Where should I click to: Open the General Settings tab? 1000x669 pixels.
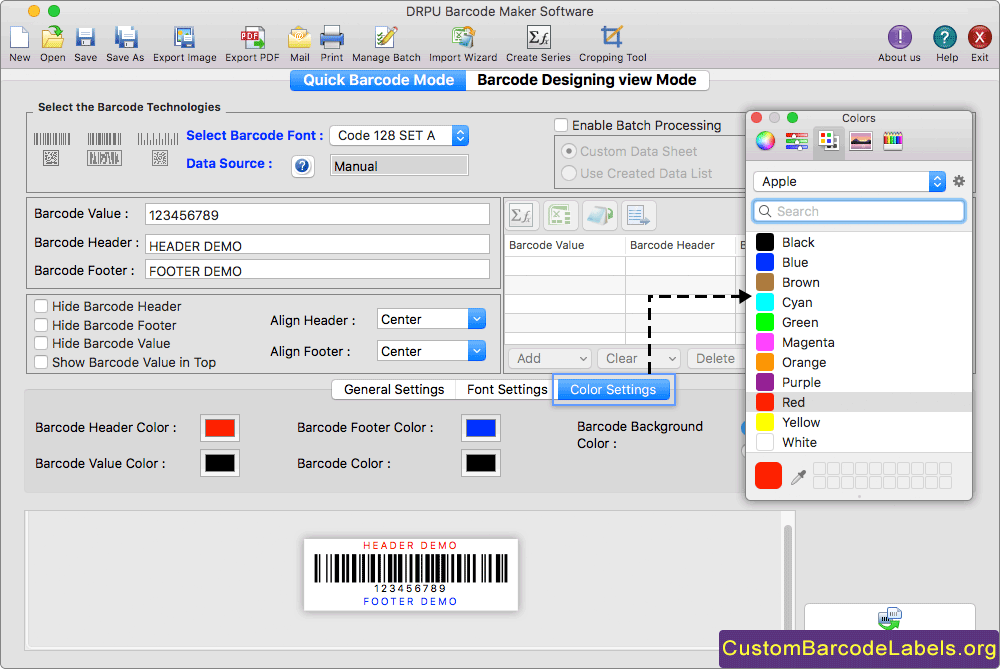[393, 389]
